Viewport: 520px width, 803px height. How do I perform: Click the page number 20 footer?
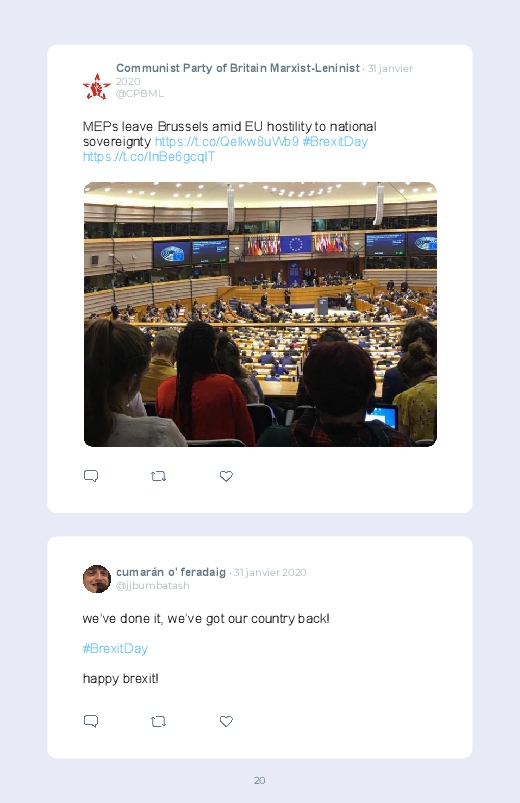[x=260, y=780]
